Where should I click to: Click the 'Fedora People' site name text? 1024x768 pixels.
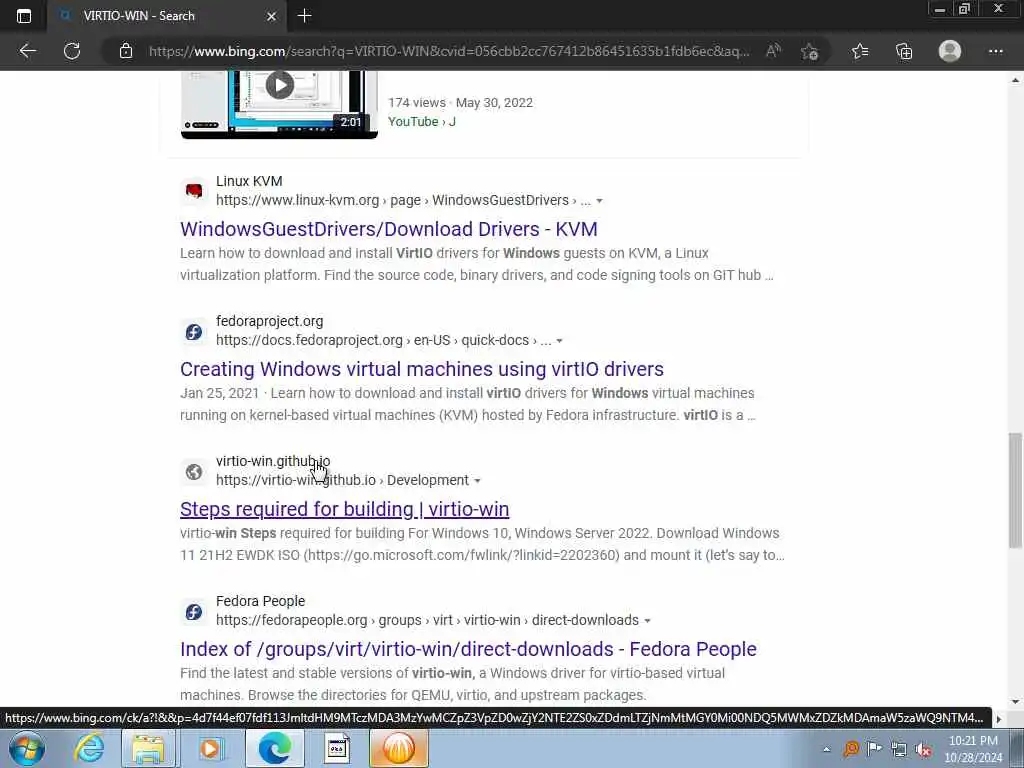261,601
